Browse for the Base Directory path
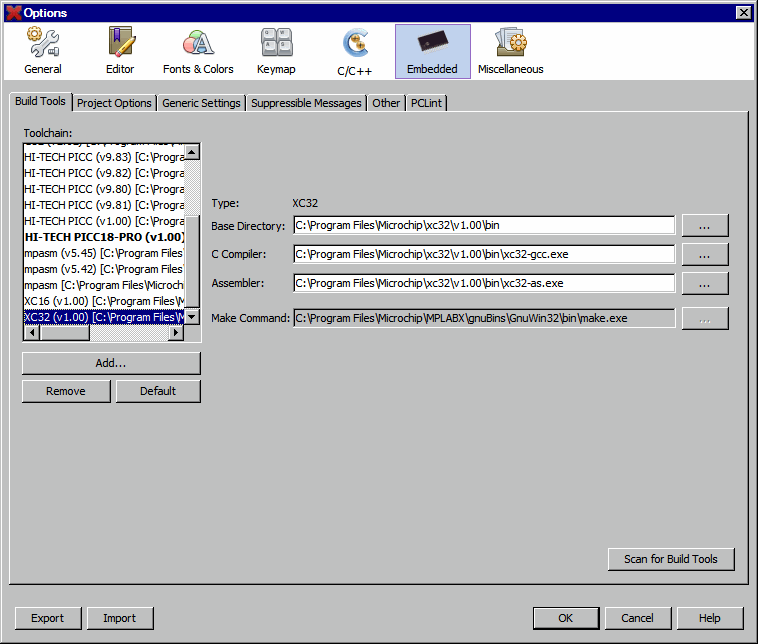The height and width of the screenshot is (644, 758). [705, 225]
